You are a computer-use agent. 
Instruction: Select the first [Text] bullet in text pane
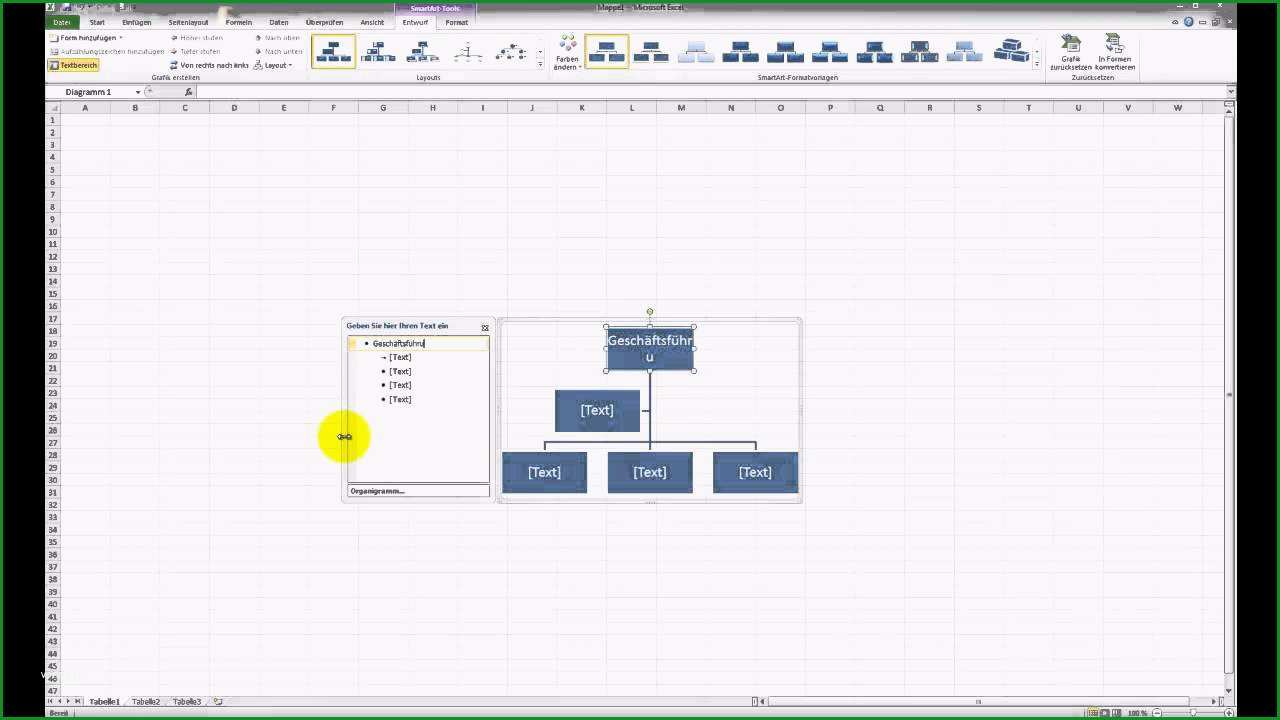click(400, 357)
